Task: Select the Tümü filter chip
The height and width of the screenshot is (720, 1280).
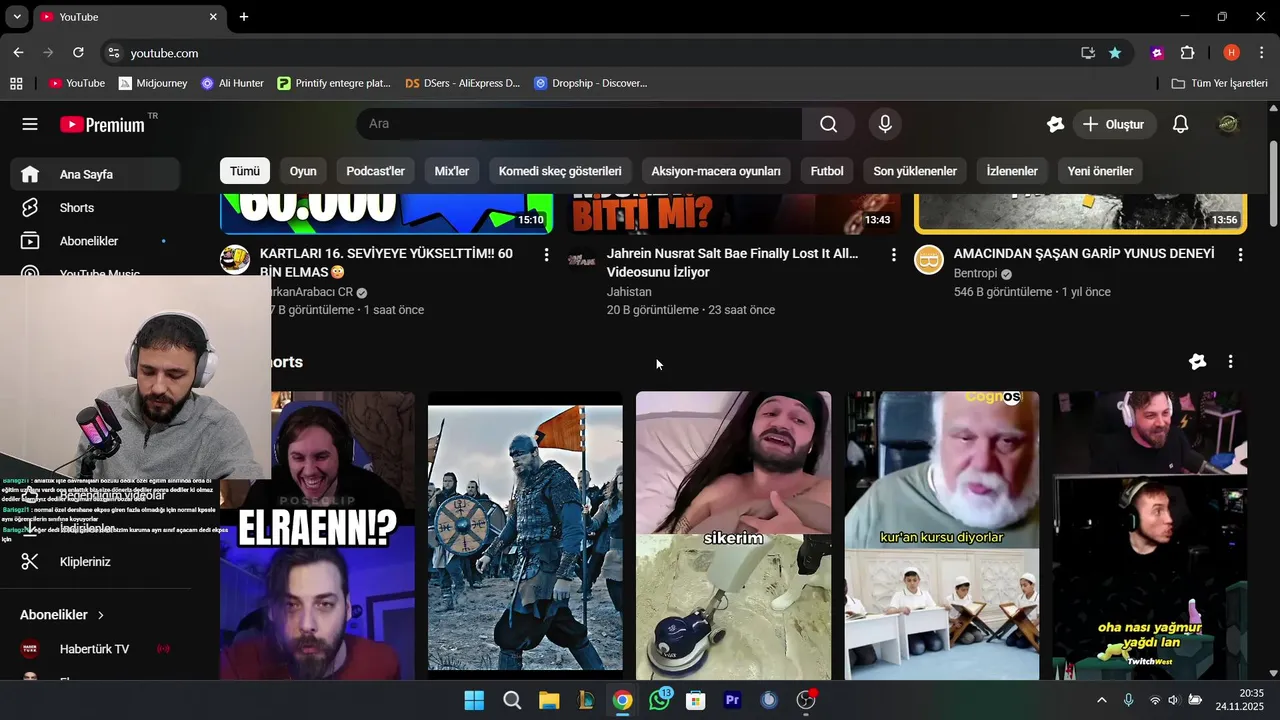Action: (x=245, y=171)
